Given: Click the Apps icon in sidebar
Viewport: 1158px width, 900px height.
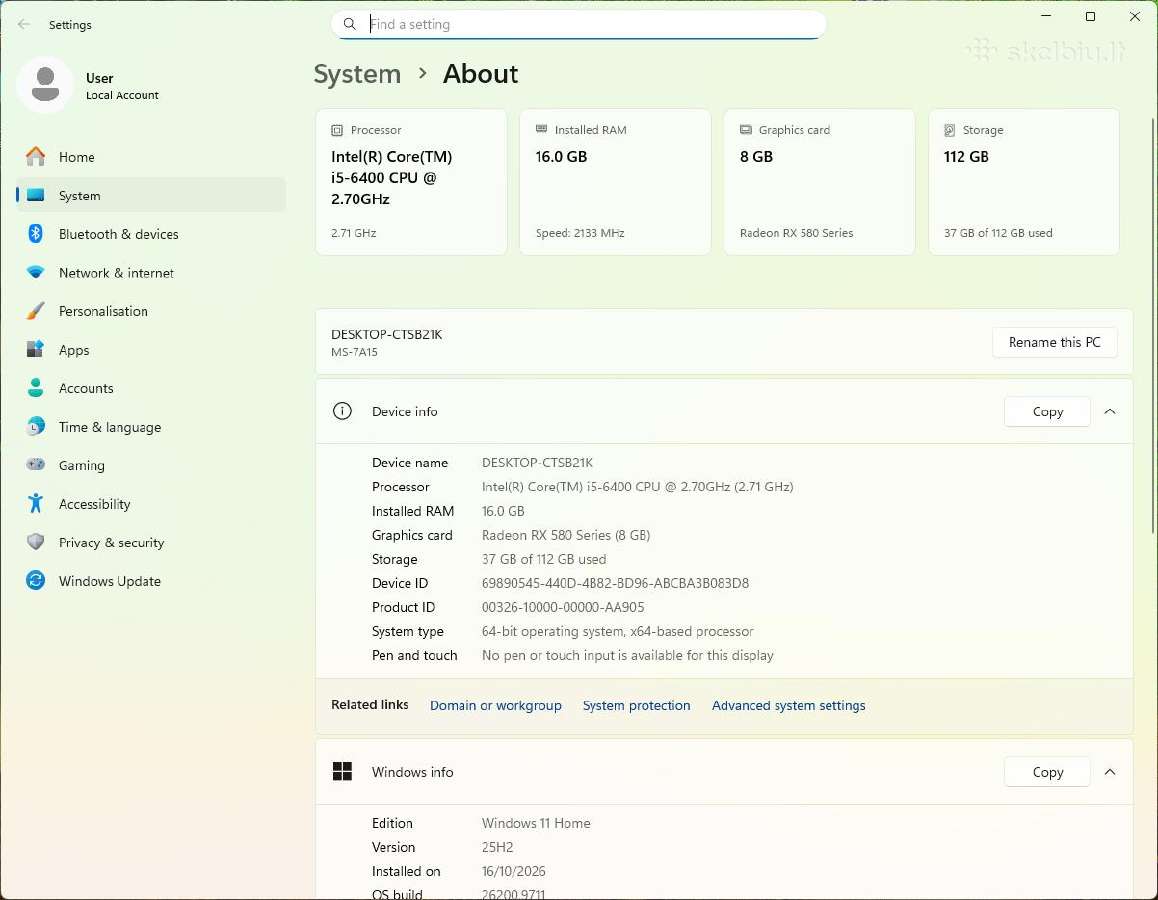Looking at the screenshot, I should (x=35, y=349).
